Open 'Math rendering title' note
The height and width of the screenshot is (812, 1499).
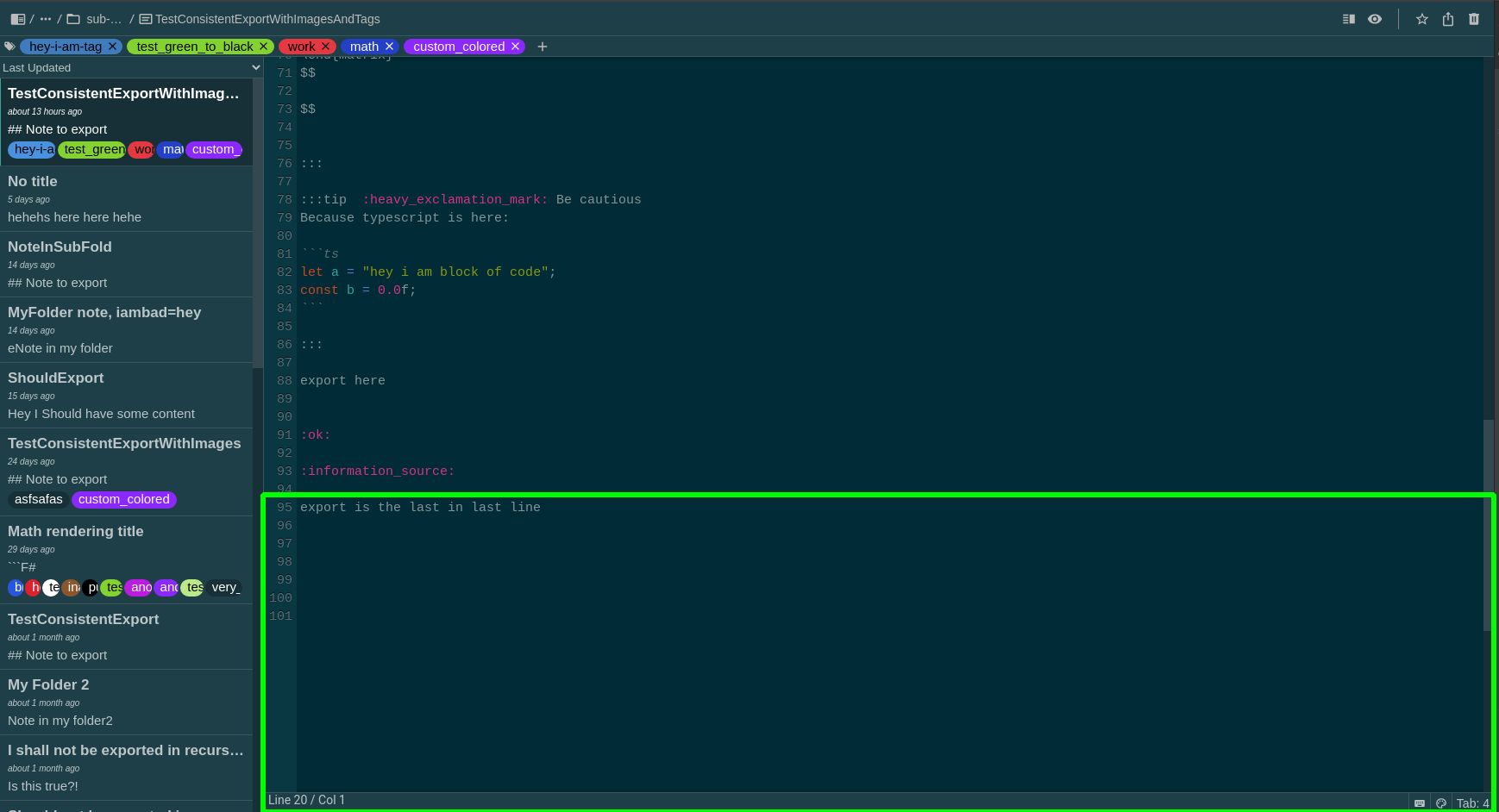[x=126, y=559]
